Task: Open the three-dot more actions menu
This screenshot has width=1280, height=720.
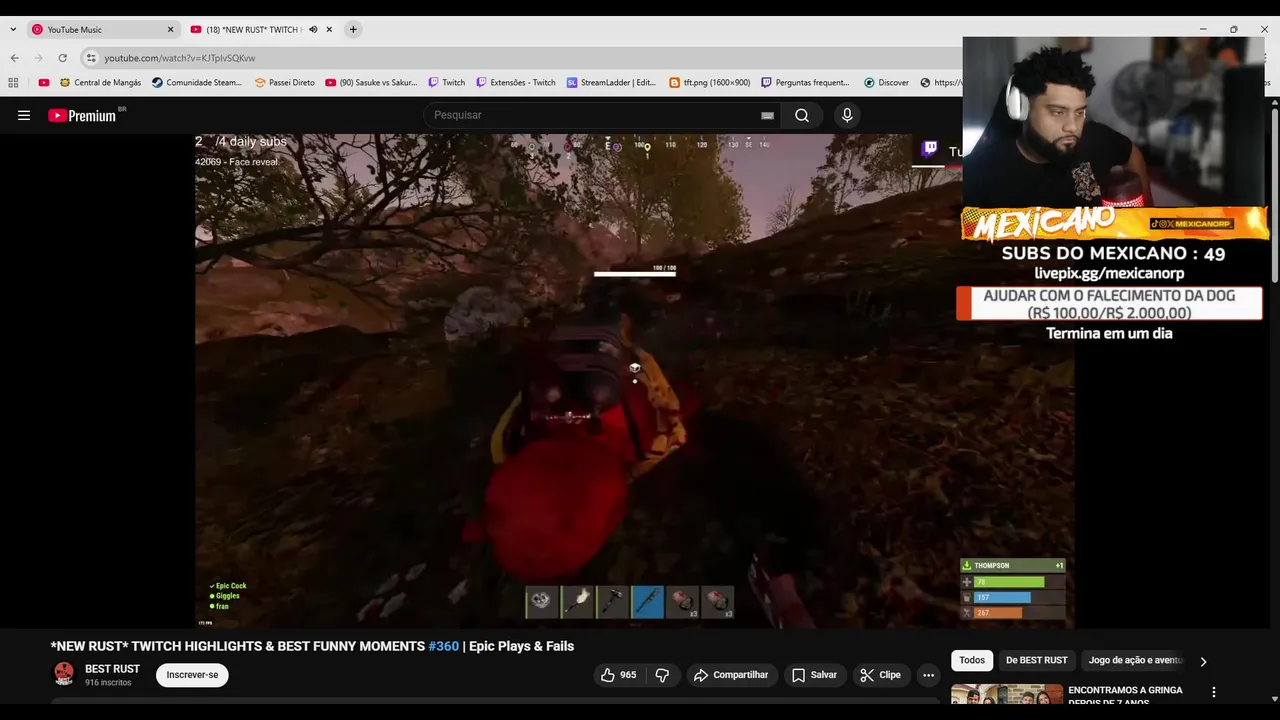Action: click(928, 675)
